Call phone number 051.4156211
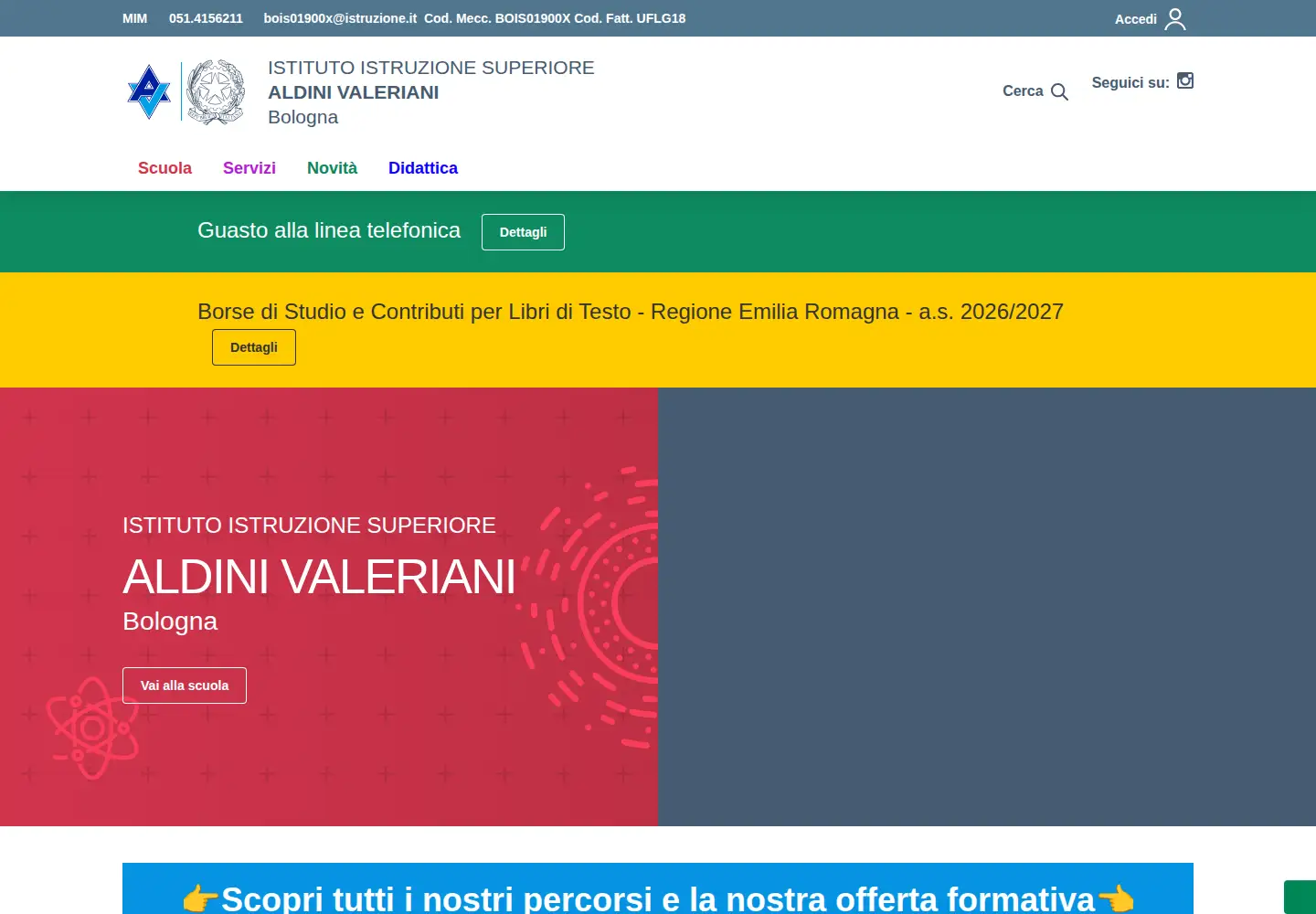 [x=206, y=18]
